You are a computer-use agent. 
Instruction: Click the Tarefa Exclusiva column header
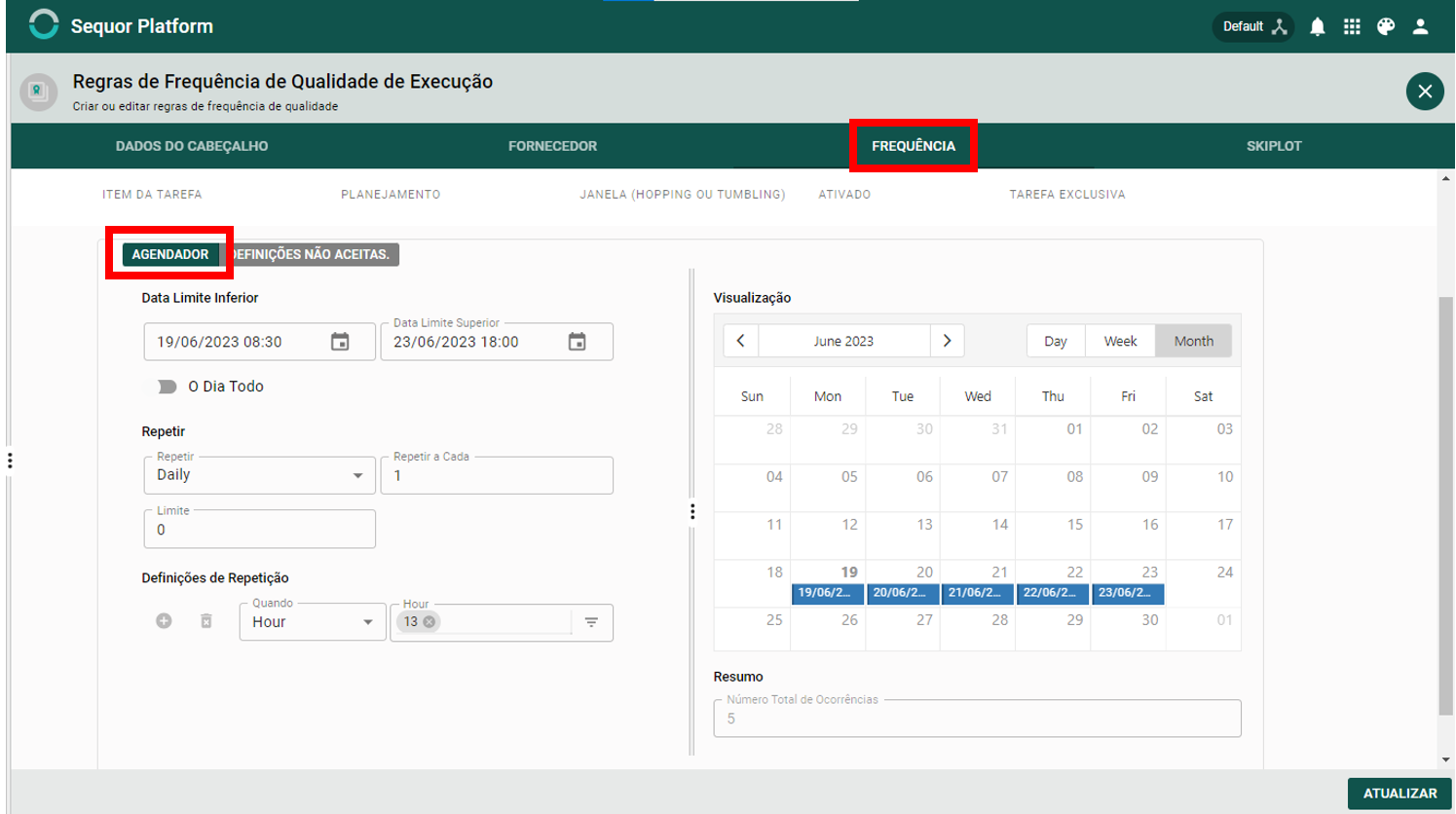pos(1067,195)
